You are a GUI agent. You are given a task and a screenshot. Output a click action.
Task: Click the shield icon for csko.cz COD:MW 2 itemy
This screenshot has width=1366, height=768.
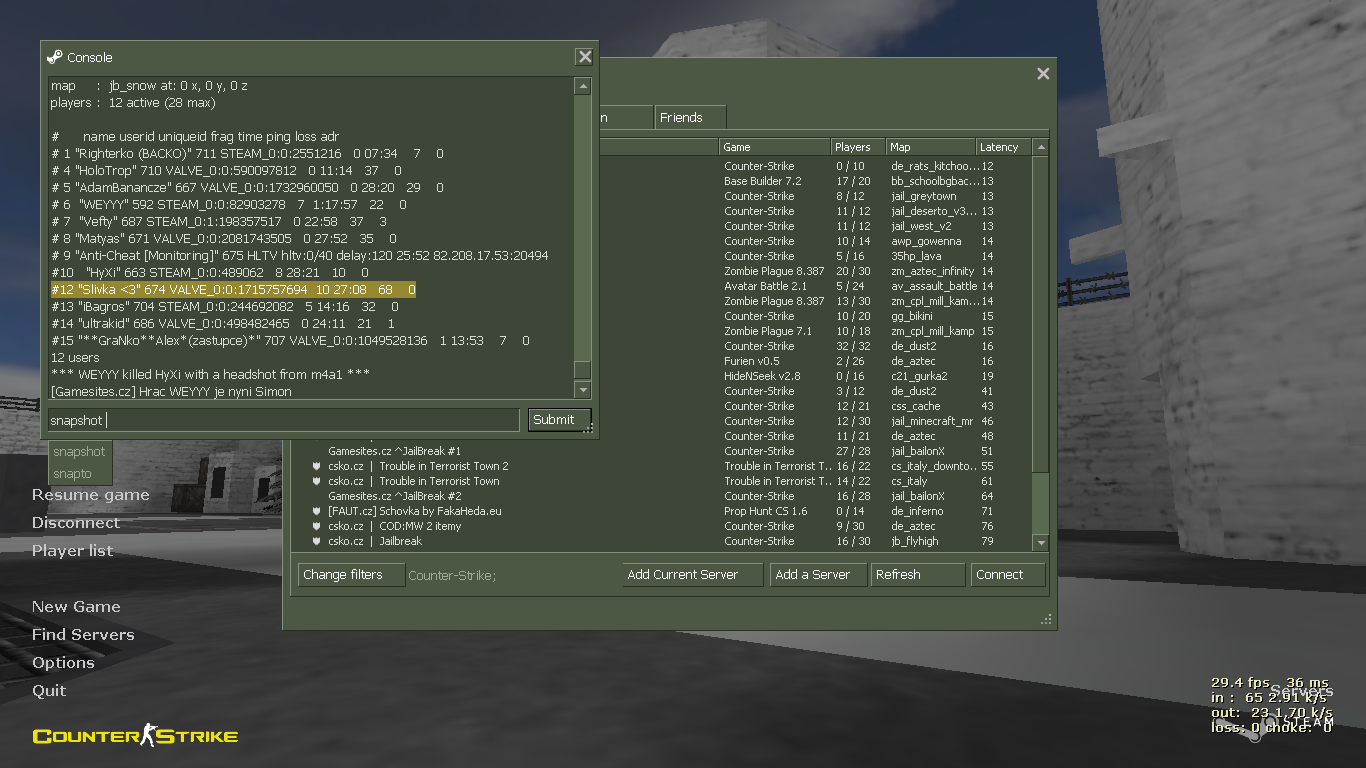(316, 526)
